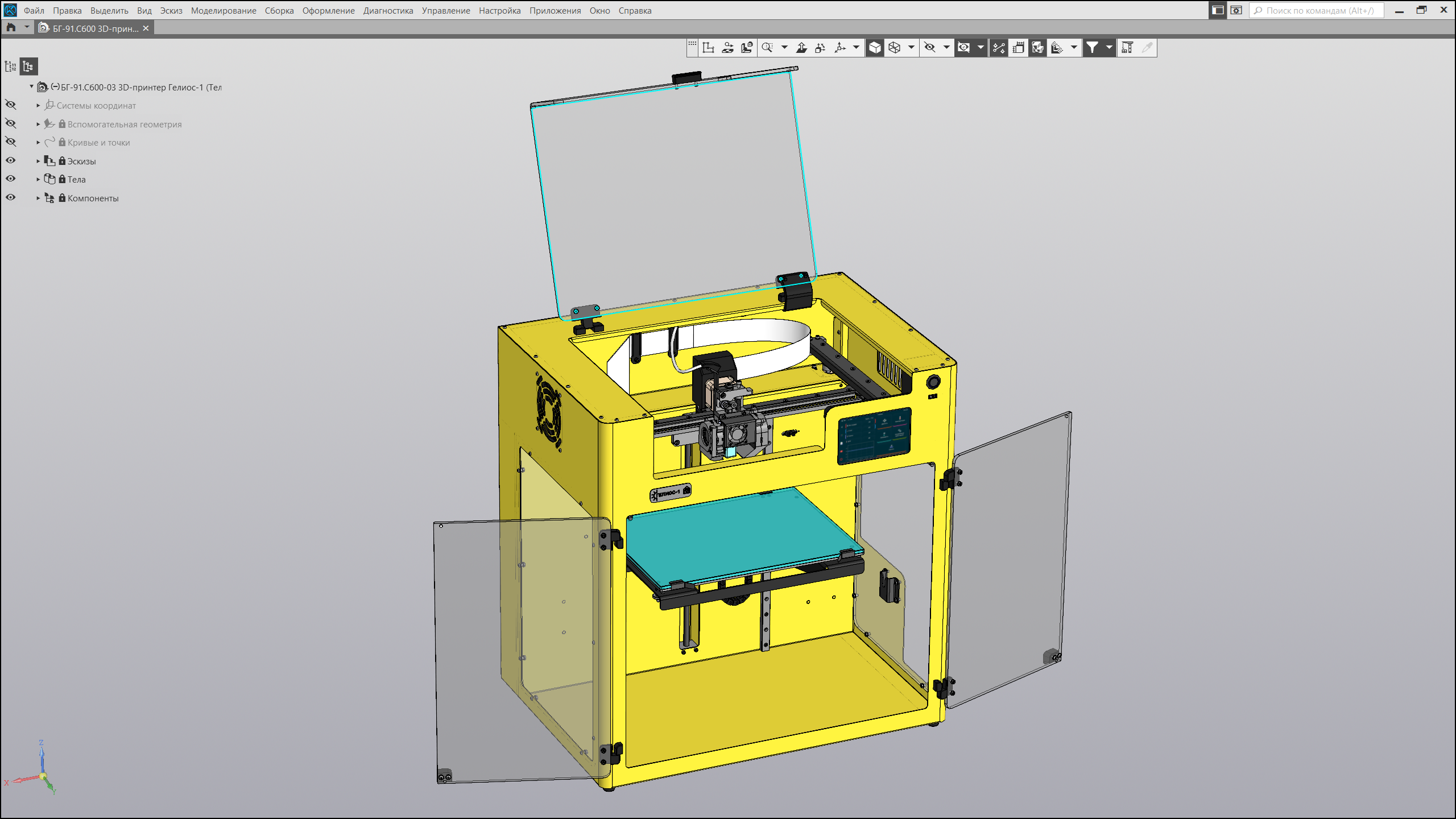Expand the Тела tree node
This screenshot has width=1456, height=819.
38,180
